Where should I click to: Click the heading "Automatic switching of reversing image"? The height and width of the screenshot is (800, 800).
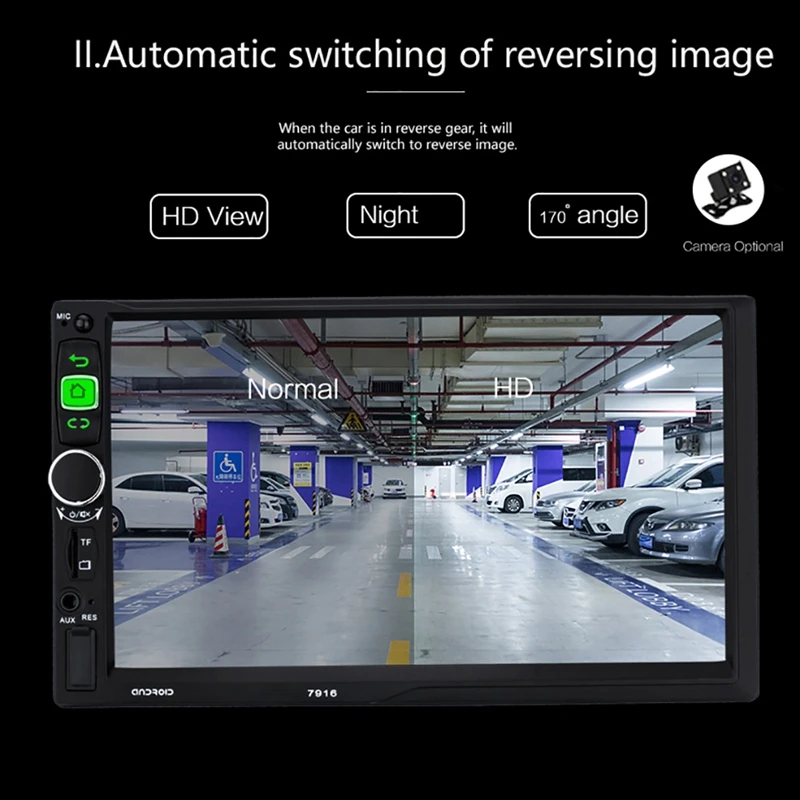[423, 55]
